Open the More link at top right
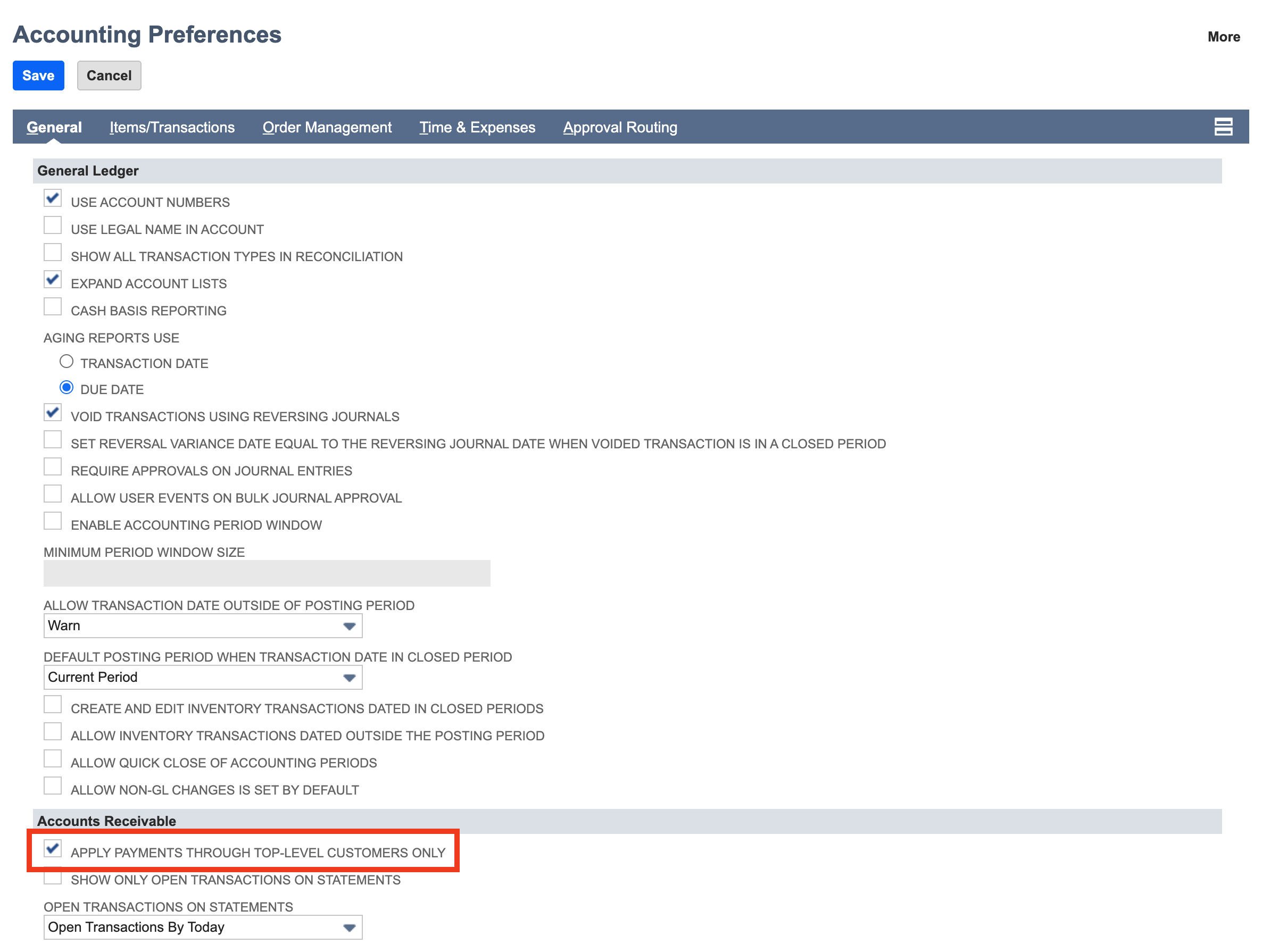The height and width of the screenshot is (952, 1262). pos(1223,37)
